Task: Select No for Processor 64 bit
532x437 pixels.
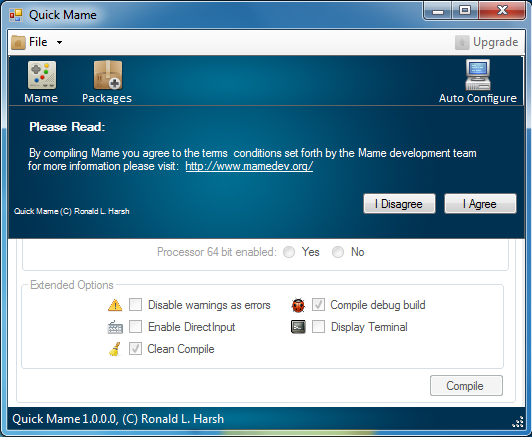Action: [338, 252]
